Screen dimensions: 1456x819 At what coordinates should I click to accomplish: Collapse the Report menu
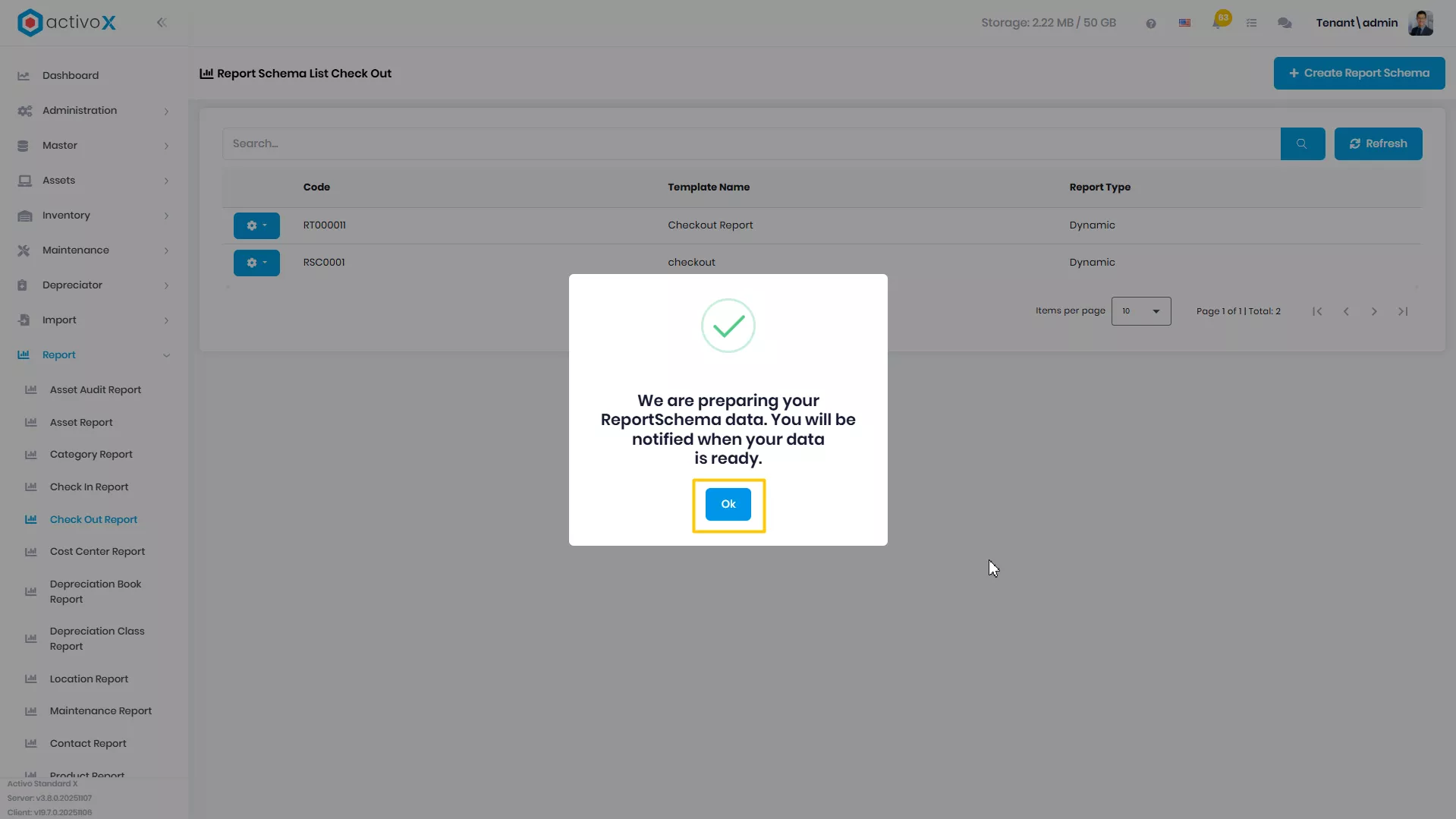(93, 355)
